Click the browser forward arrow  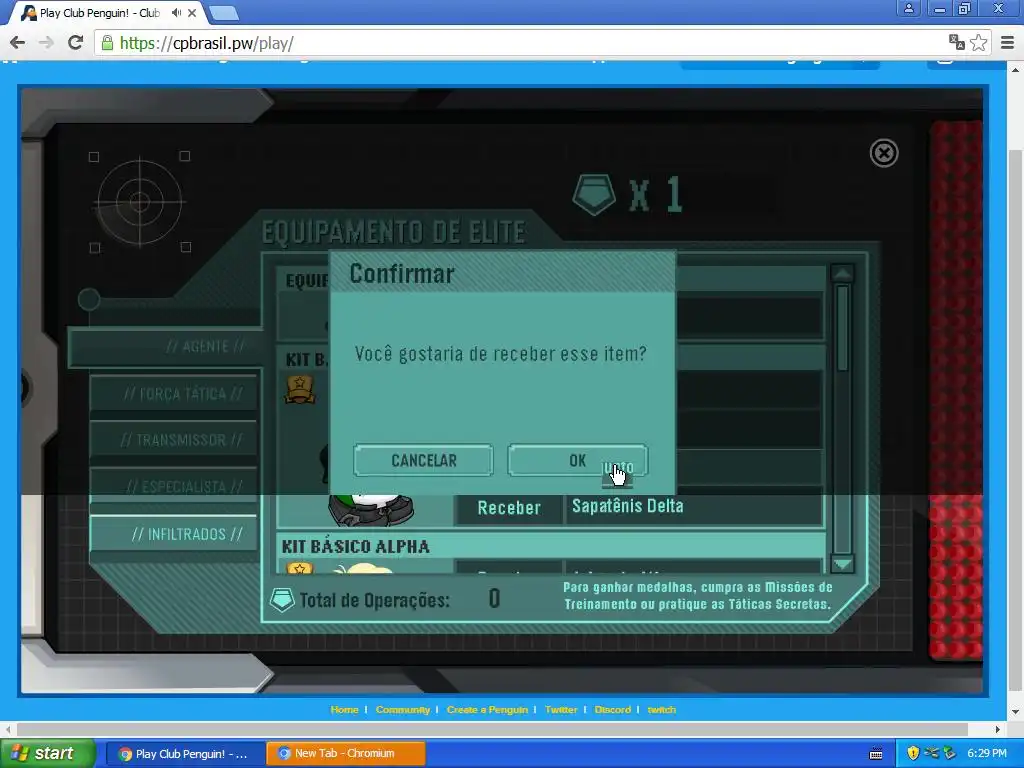coord(46,43)
